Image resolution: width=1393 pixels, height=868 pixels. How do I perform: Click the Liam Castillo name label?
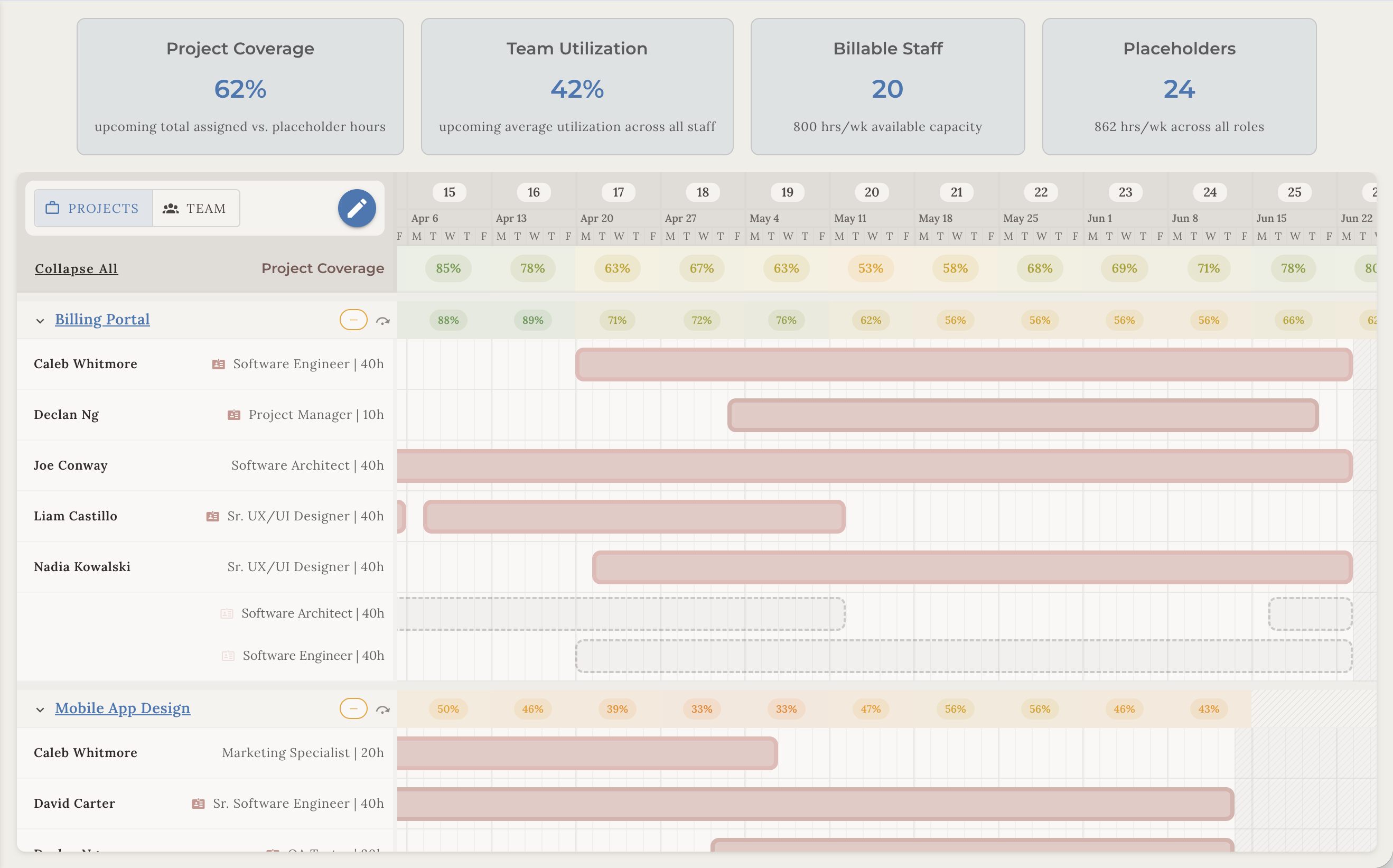(x=75, y=516)
